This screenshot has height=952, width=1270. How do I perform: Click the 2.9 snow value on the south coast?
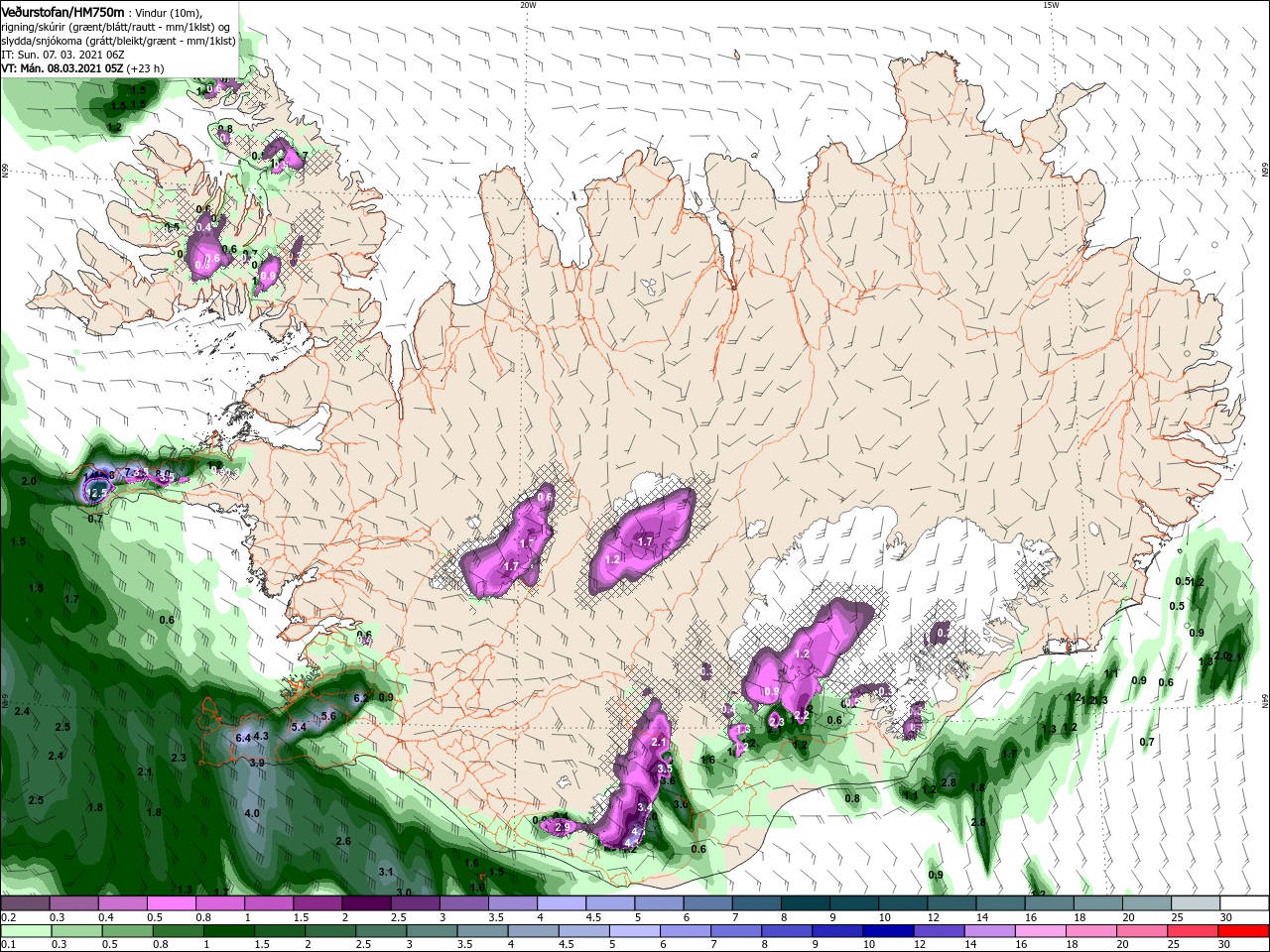[563, 827]
